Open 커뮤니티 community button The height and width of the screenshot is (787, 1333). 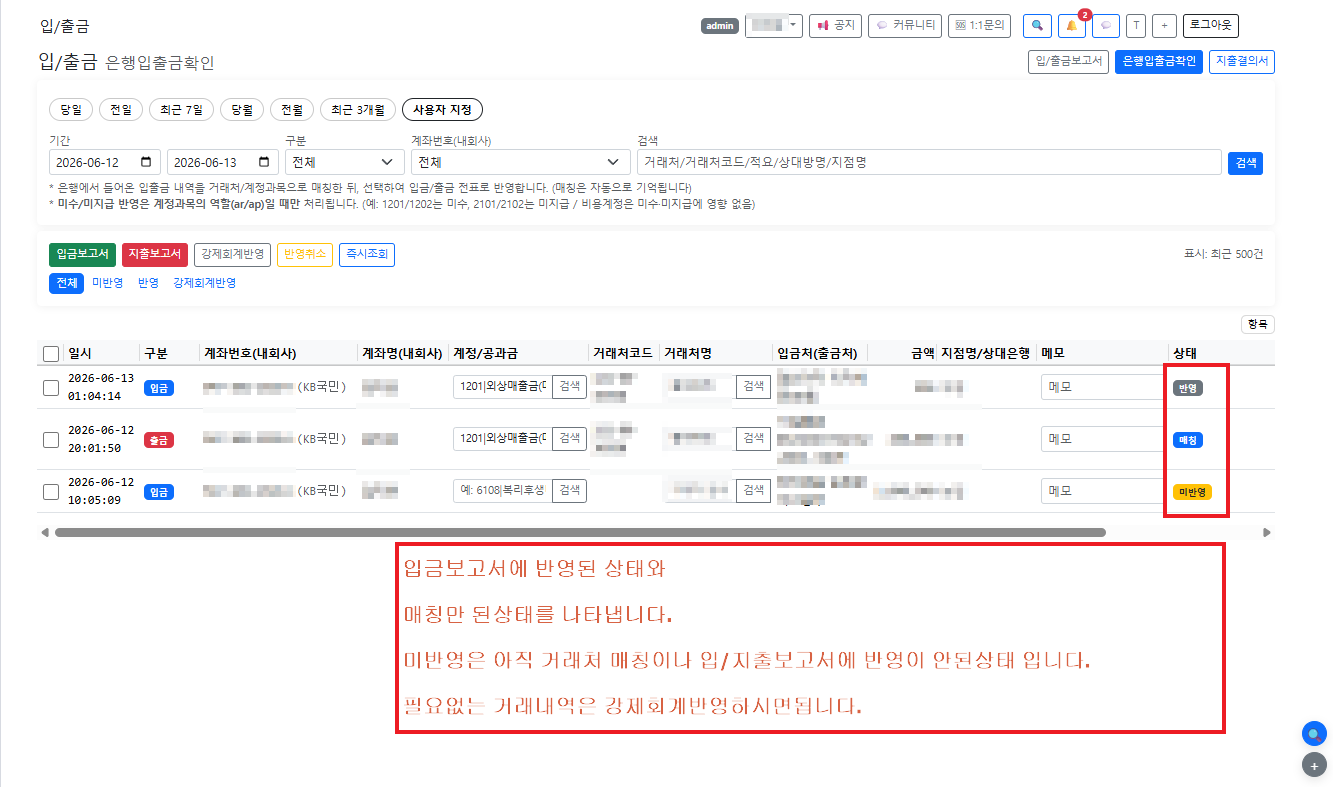(905, 26)
